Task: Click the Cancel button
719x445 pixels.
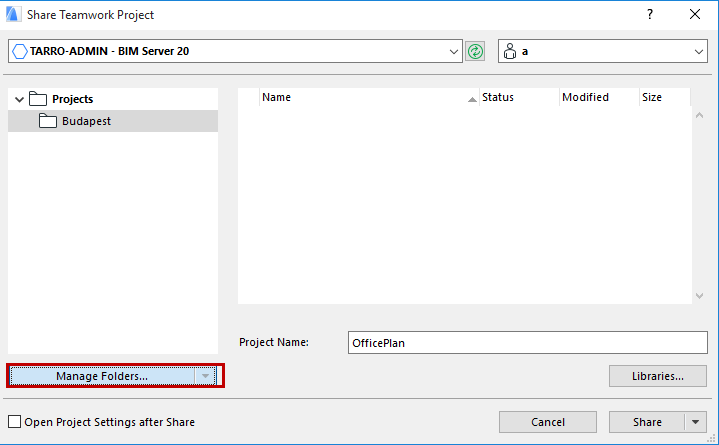Action: 547,422
